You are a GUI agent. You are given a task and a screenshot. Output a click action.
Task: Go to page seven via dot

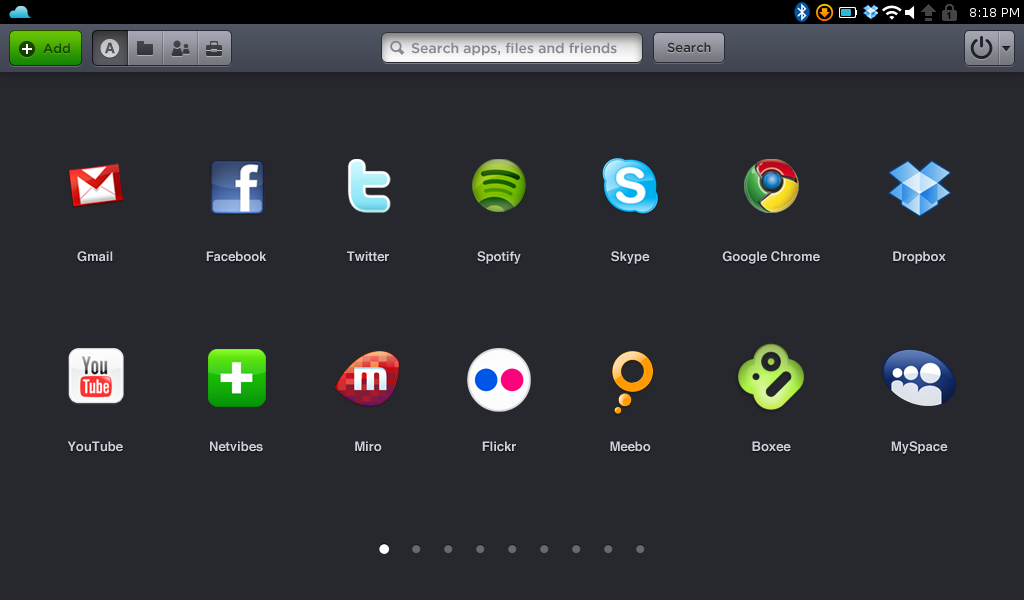(576, 549)
